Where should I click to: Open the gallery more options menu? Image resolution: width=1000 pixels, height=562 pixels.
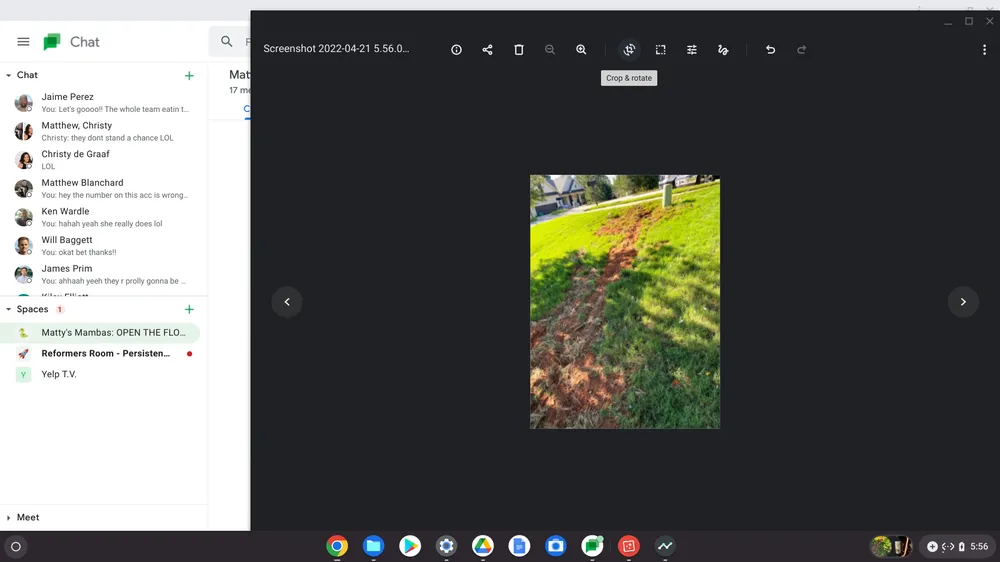pyautogui.click(x=984, y=50)
